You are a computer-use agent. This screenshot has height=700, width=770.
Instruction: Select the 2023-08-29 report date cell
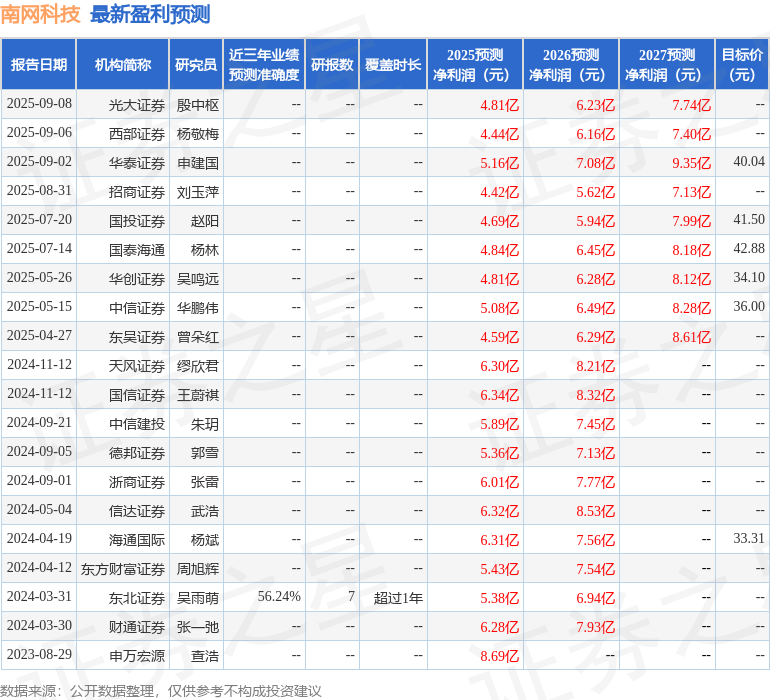[x=39, y=656]
